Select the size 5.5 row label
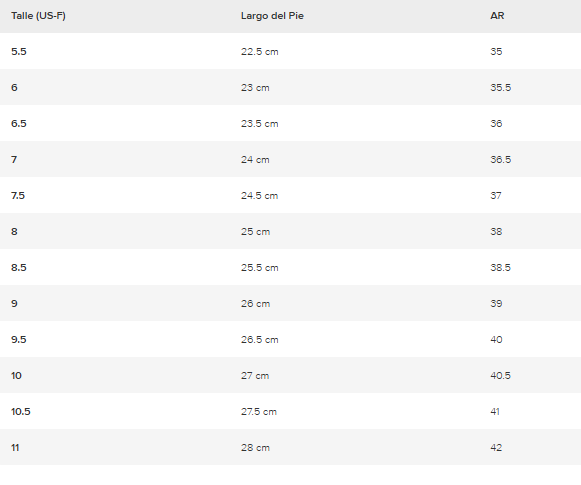The height and width of the screenshot is (485, 581). (19, 52)
